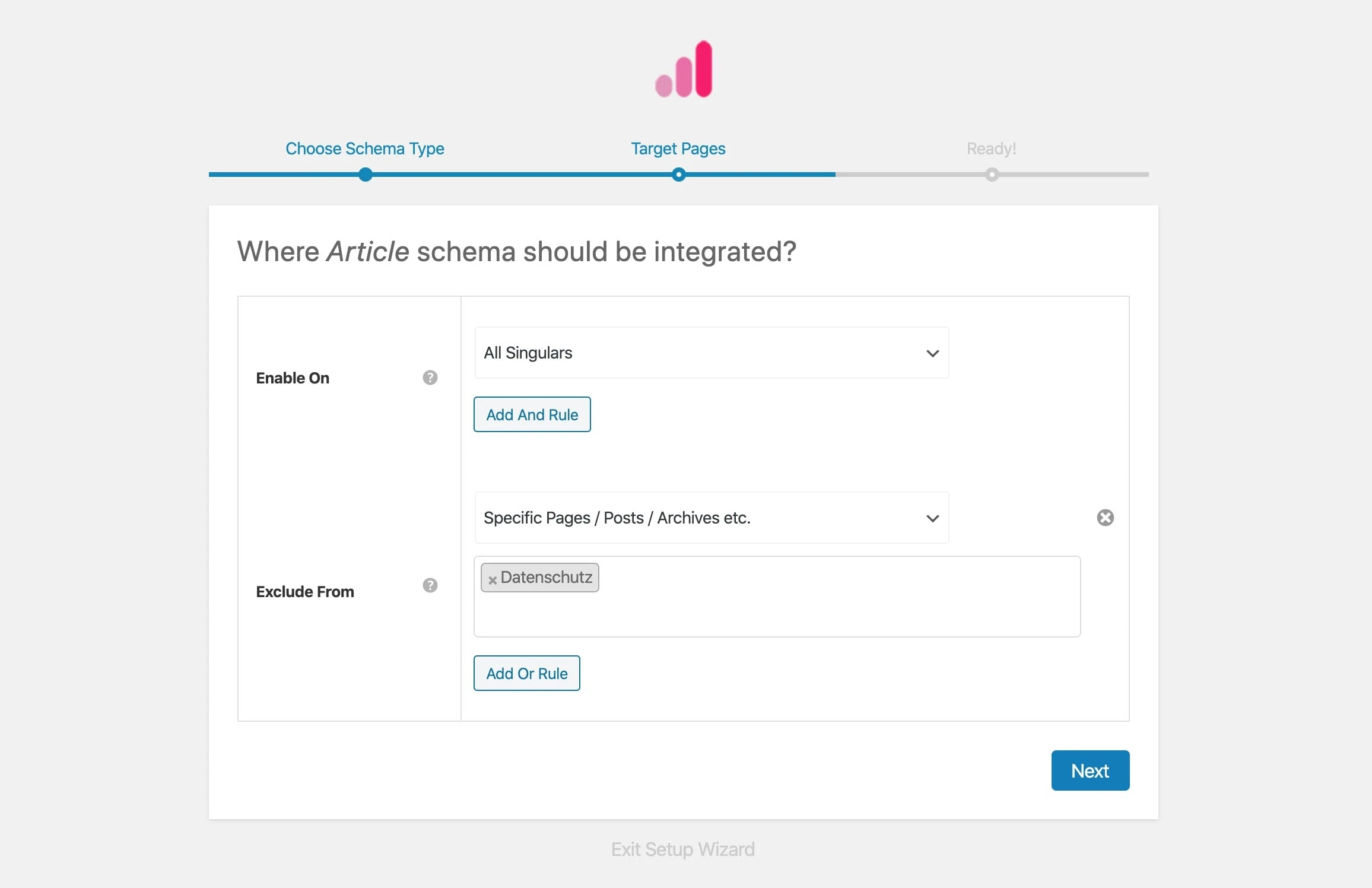Click the Target Pages progress dot
The width and height of the screenshot is (1372, 888).
tap(678, 175)
